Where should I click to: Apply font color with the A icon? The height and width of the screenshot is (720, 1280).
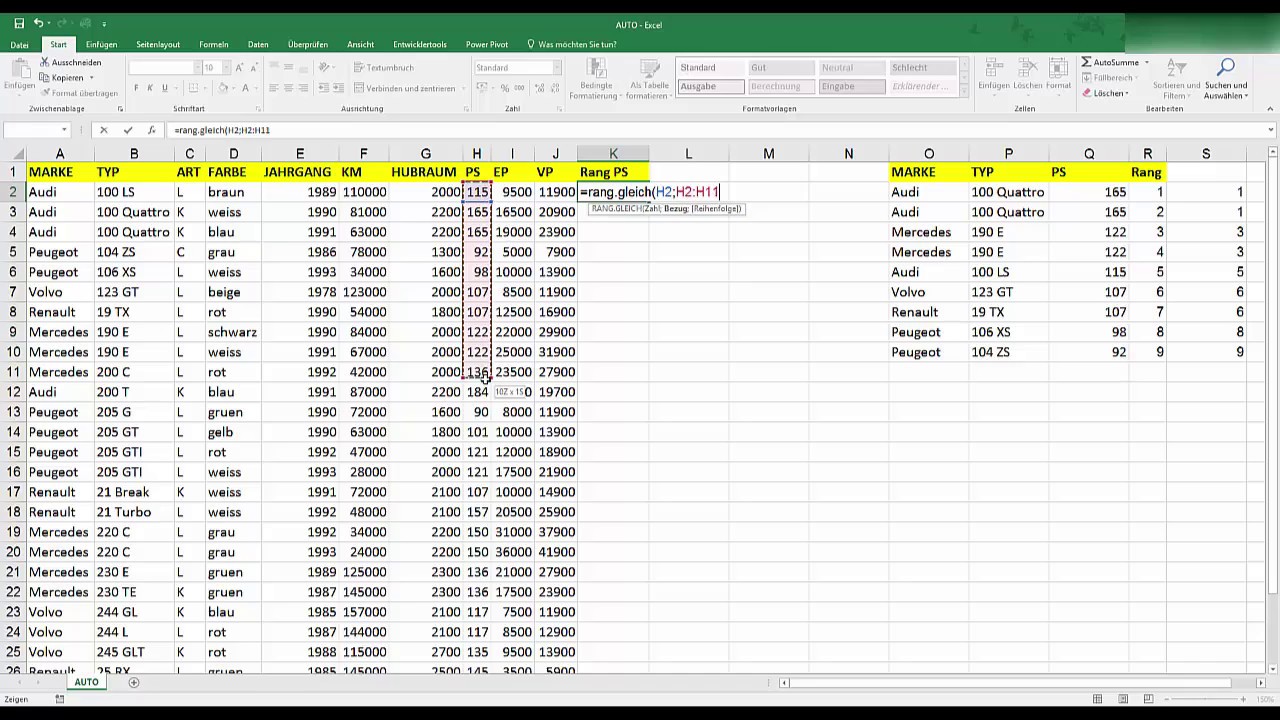pos(244,88)
